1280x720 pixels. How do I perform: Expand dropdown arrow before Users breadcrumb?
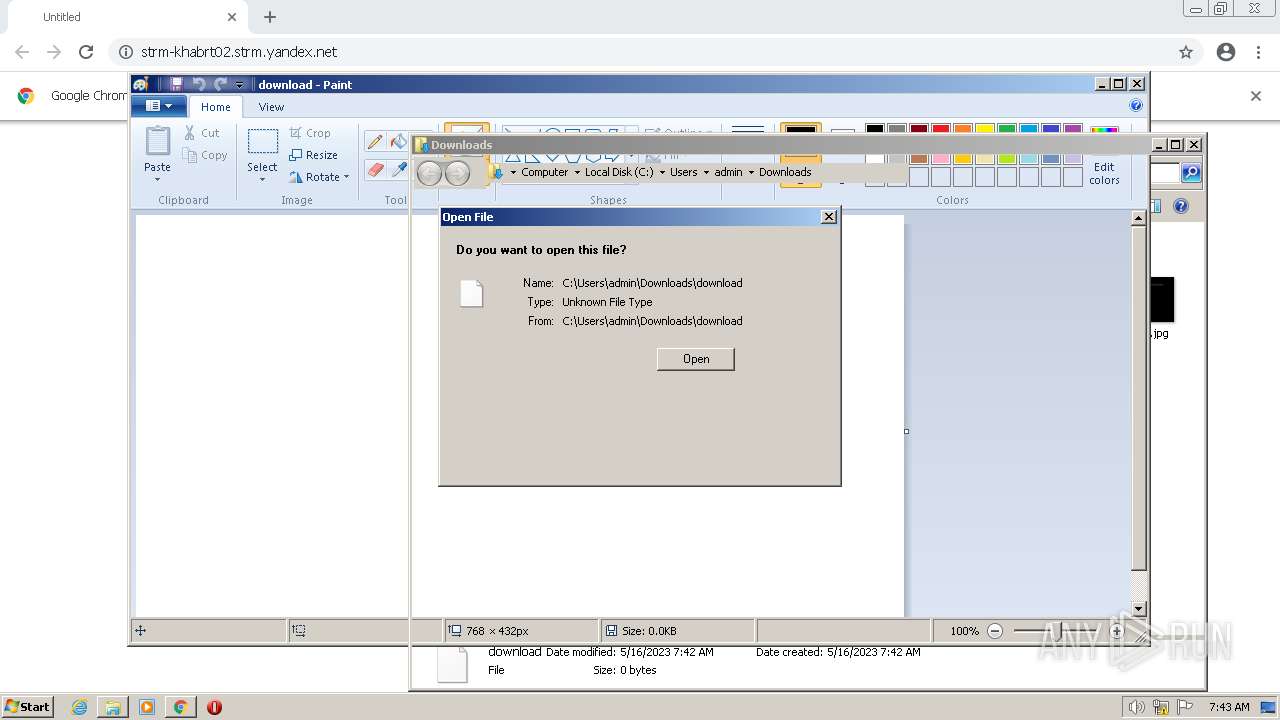tap(662, 172)
